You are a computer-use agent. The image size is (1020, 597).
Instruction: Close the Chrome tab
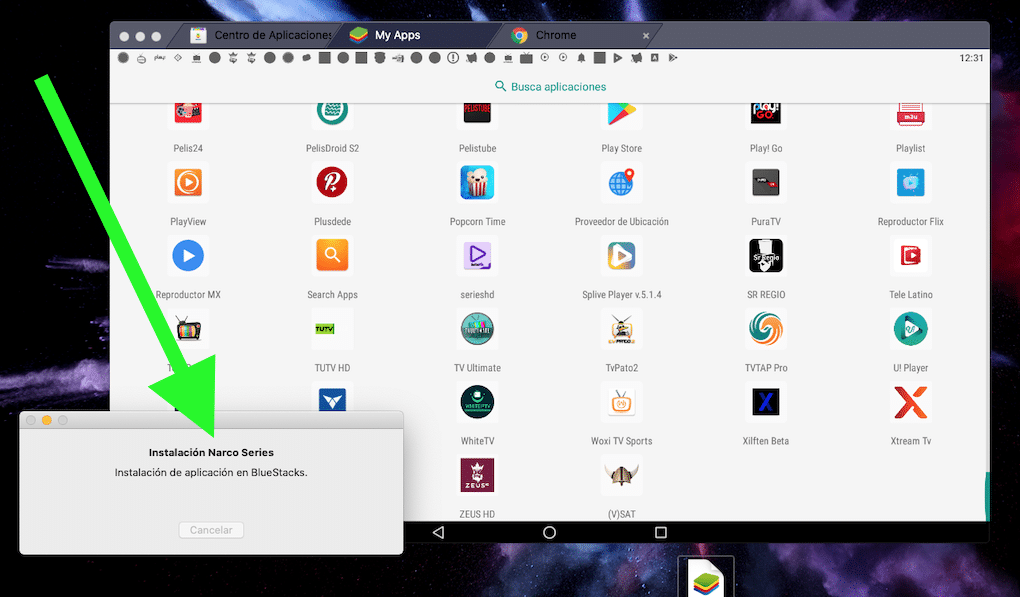pos(645,36)
